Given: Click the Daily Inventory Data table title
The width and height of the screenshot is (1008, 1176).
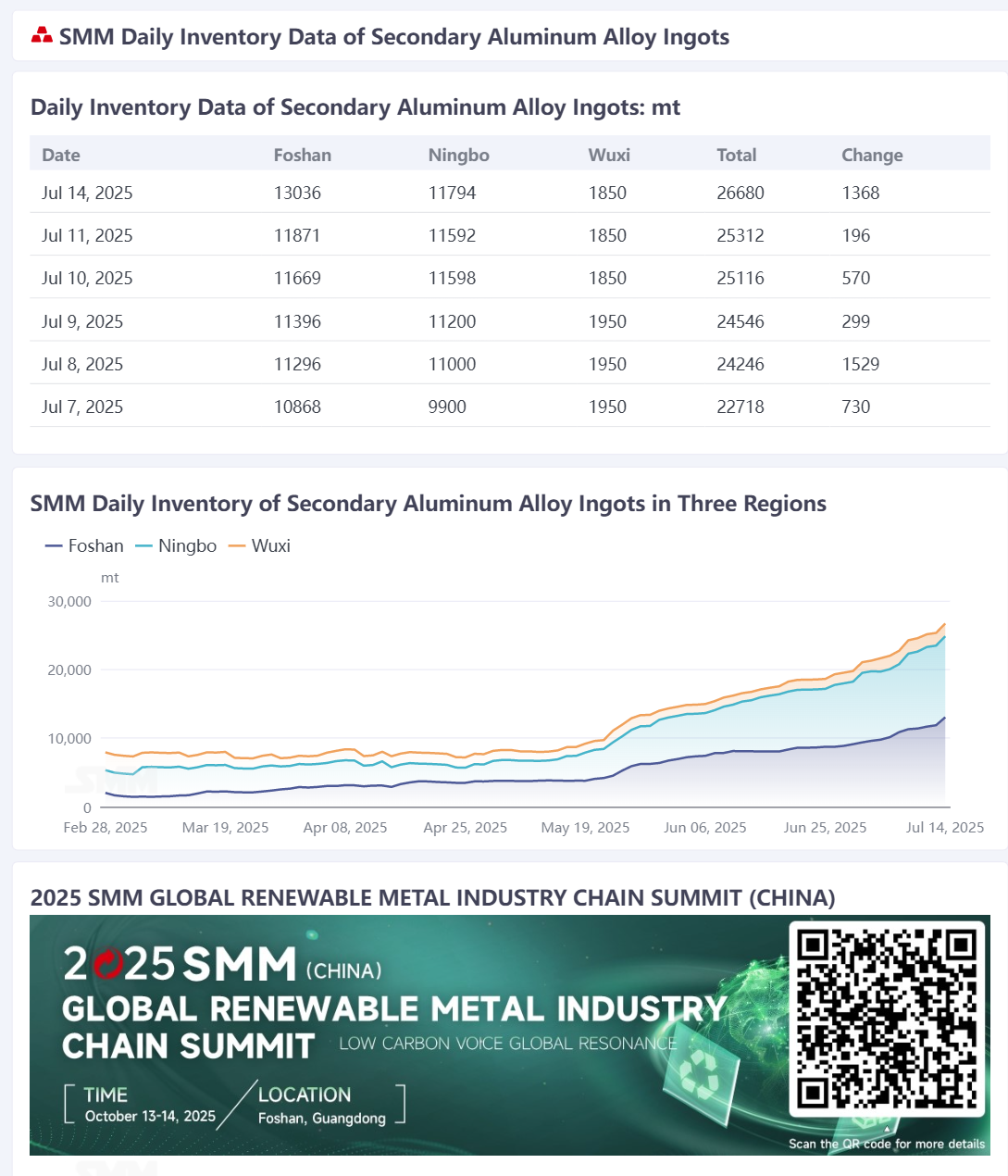Looking at the screenshot, I should tap(355, 106).
